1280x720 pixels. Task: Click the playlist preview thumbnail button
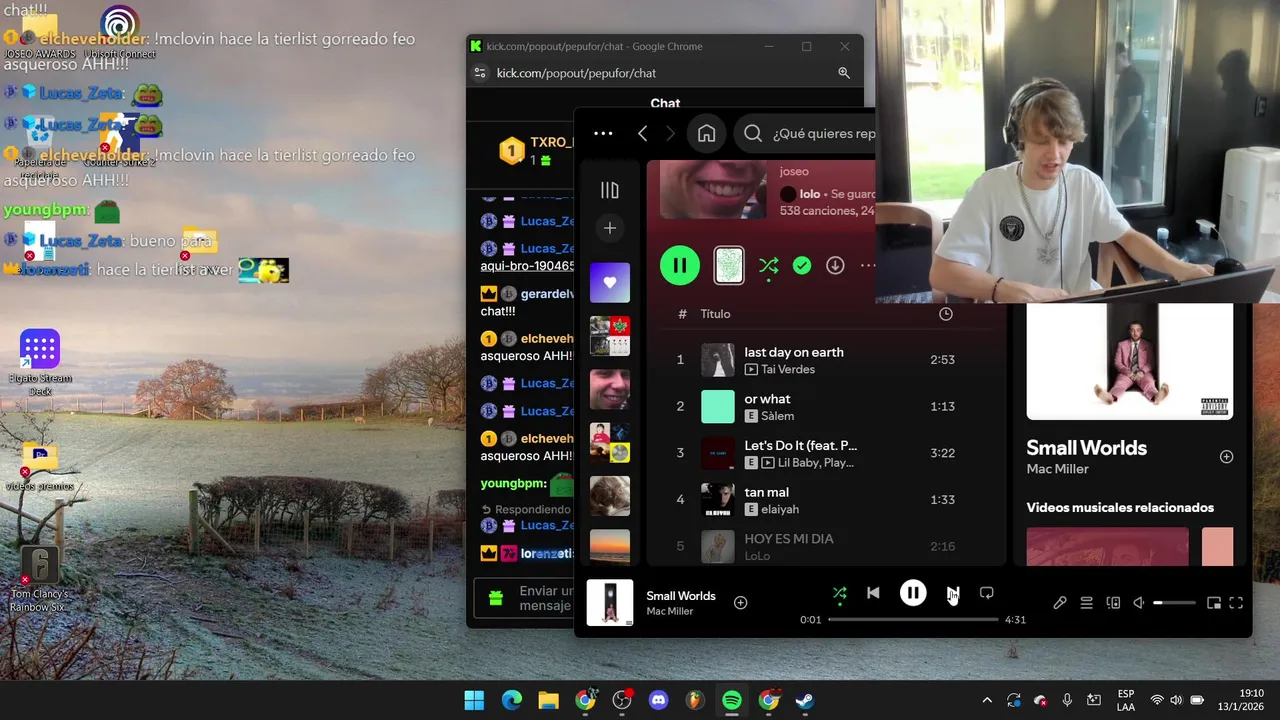point(729,265)
